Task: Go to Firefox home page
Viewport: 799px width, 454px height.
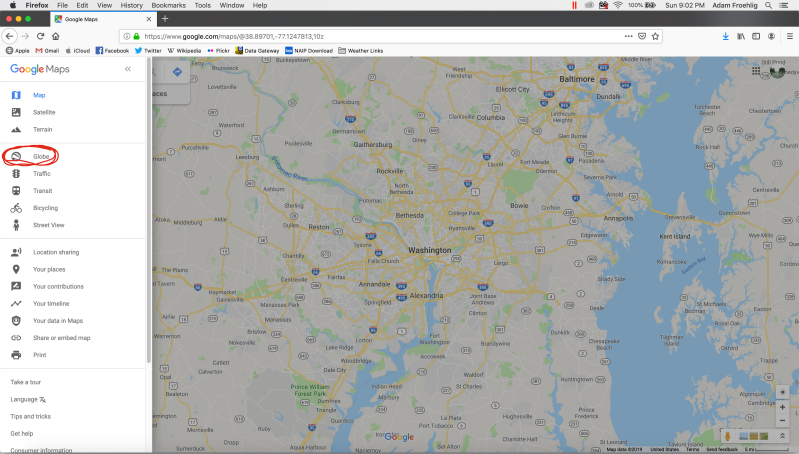Action: [56, 36]
